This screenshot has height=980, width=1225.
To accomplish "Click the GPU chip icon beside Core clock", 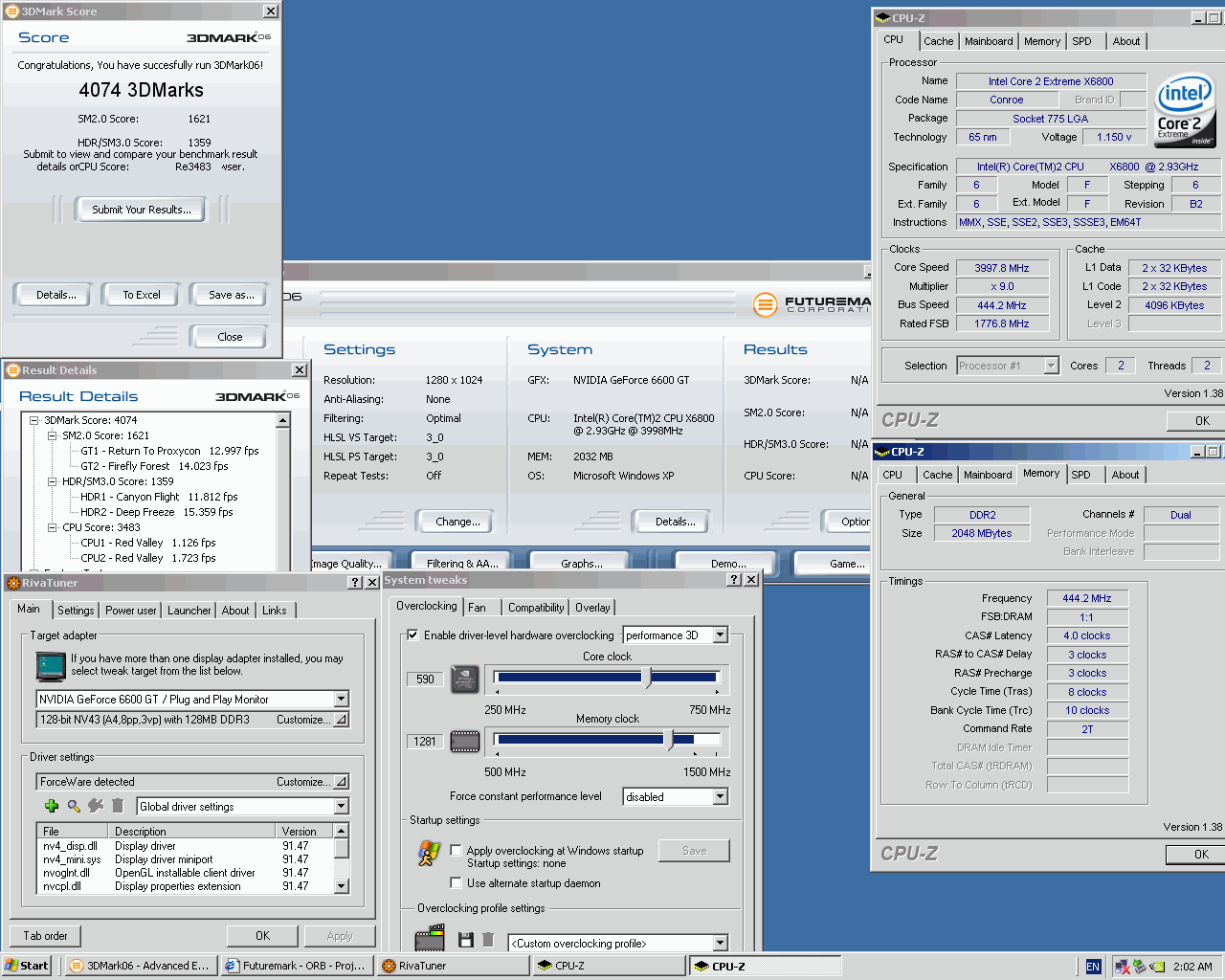I will [x=465, y=679].
